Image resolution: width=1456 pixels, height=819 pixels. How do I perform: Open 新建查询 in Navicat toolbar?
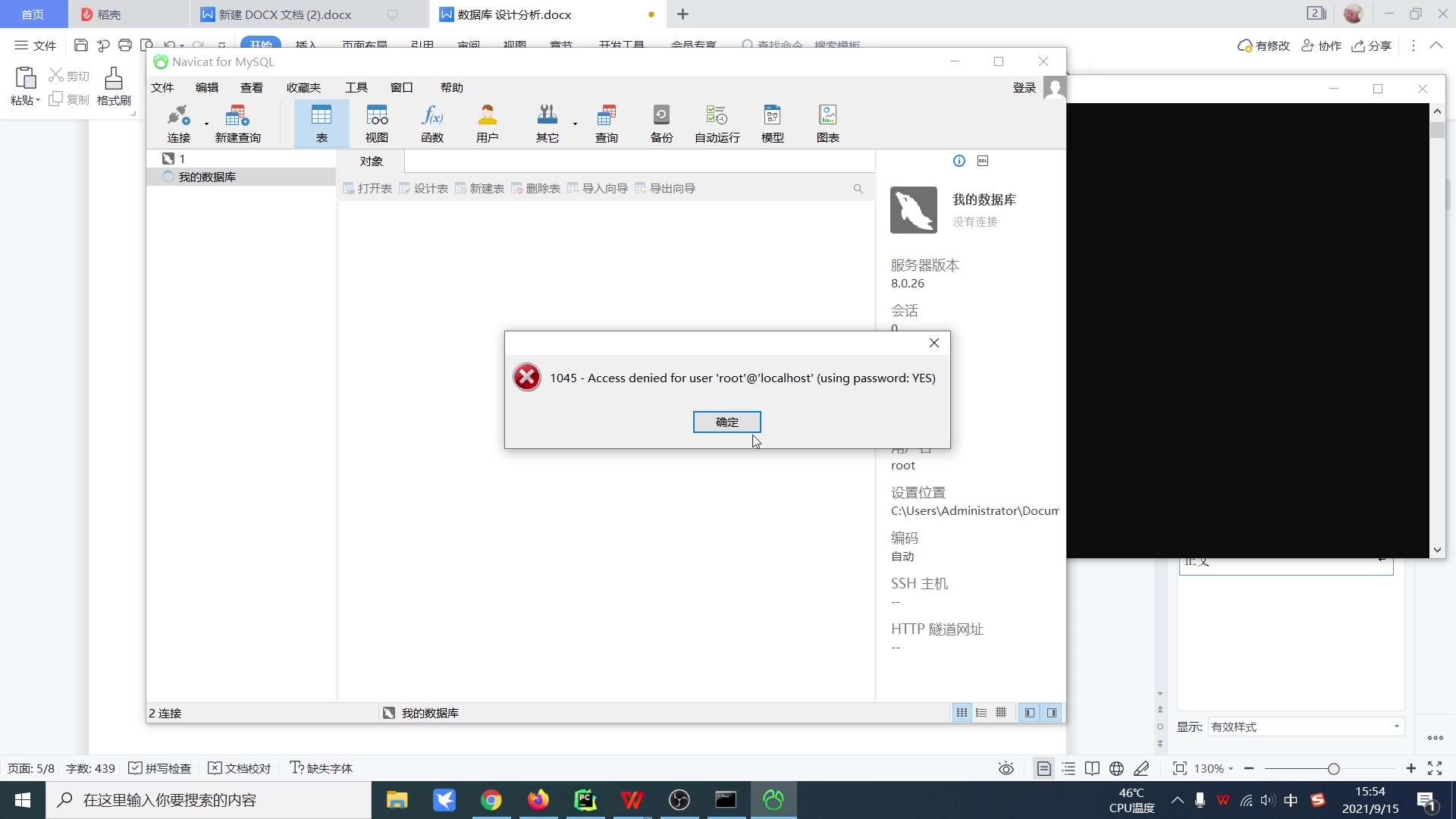[x=237, y=124]
